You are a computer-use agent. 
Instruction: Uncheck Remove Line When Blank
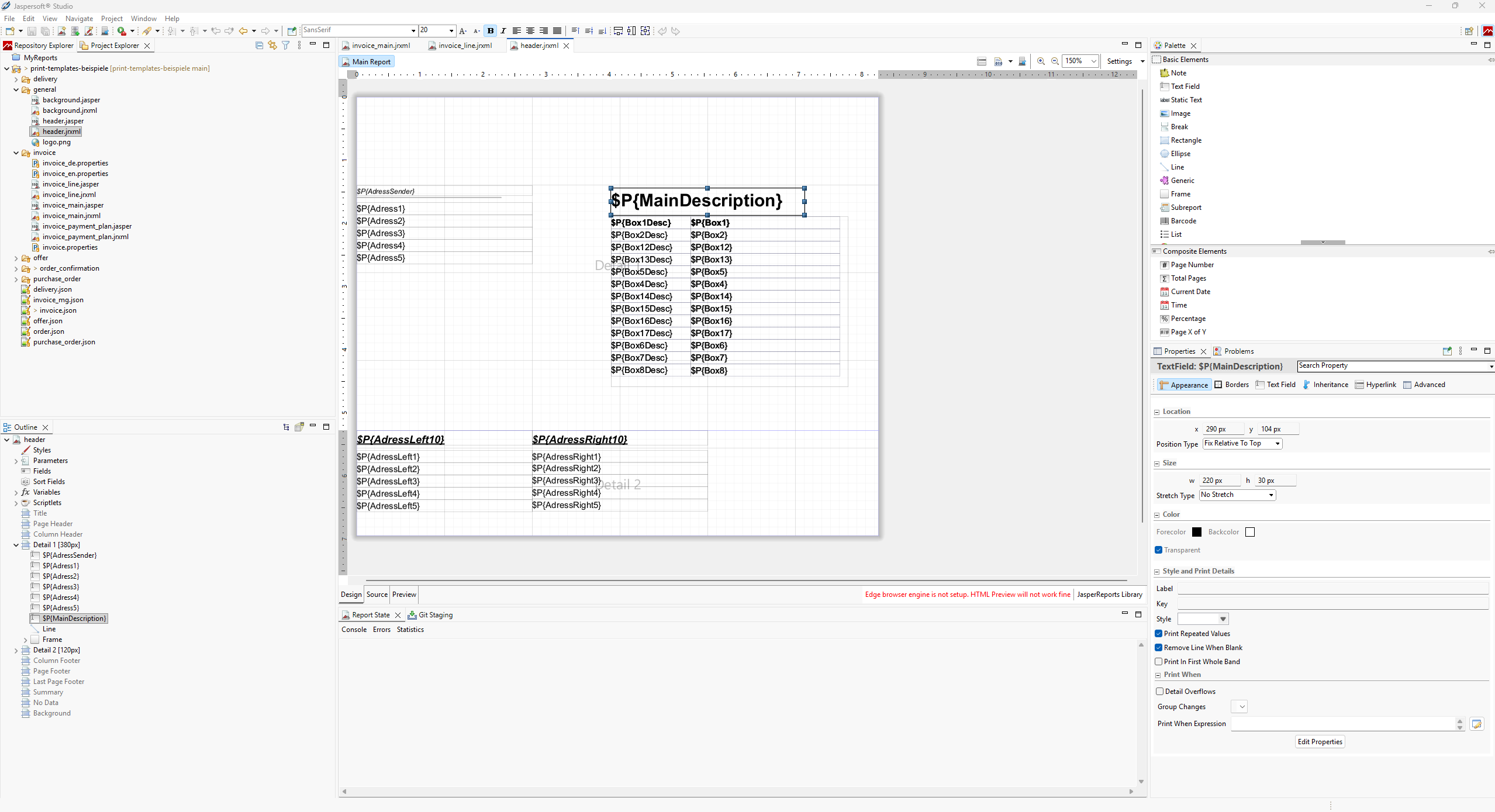click(1159, 648)
